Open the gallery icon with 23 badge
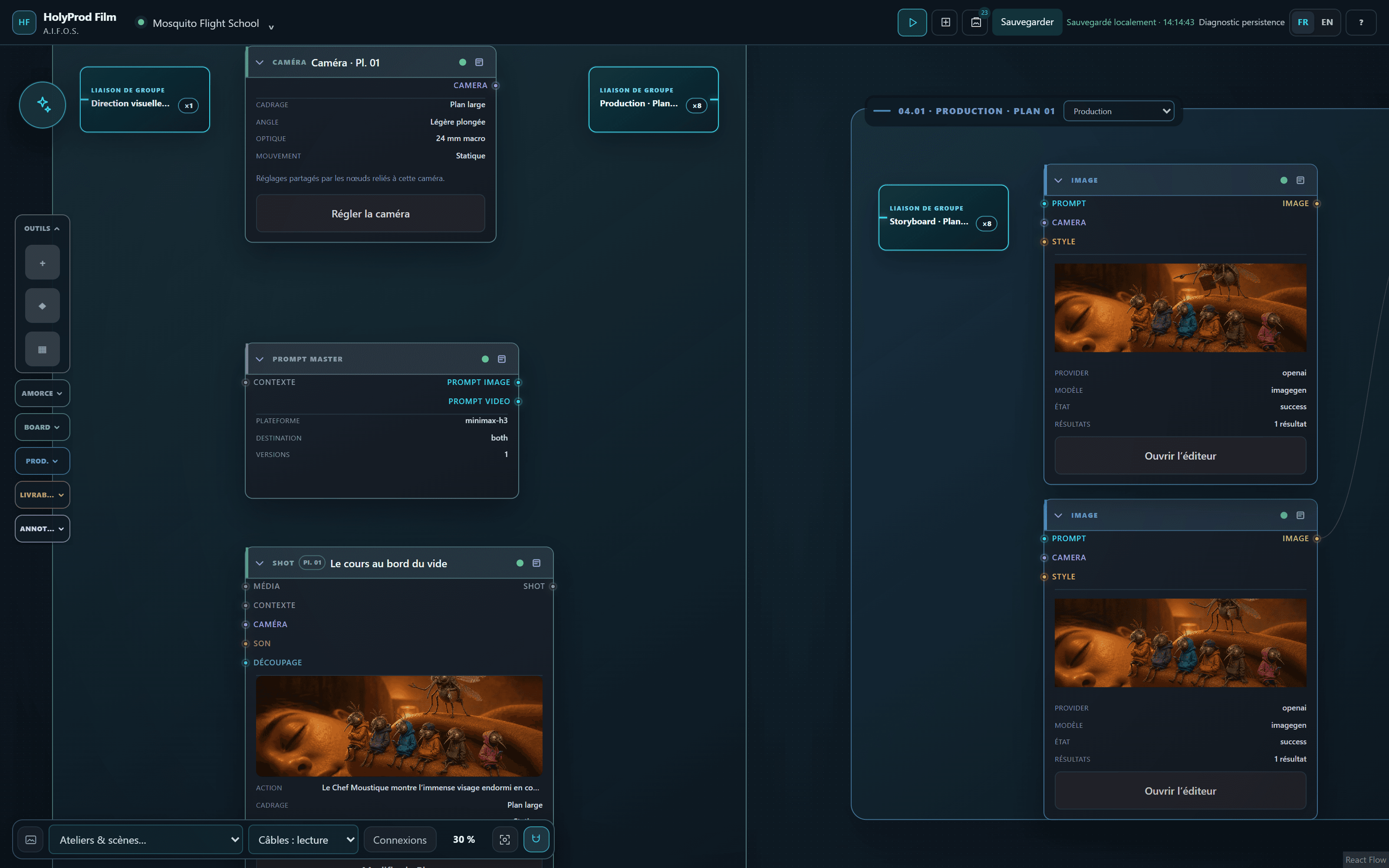Screen dimensions: 1389x868 click(x=975, y=23)
